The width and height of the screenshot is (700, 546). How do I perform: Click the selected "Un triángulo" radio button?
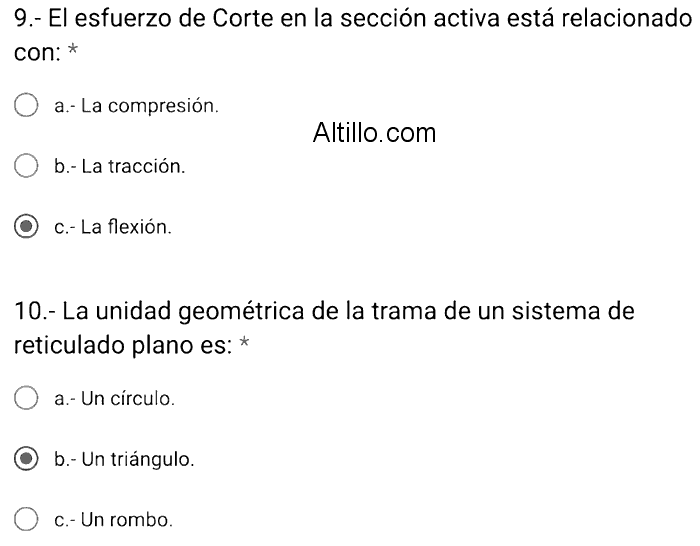pos(27,460)
